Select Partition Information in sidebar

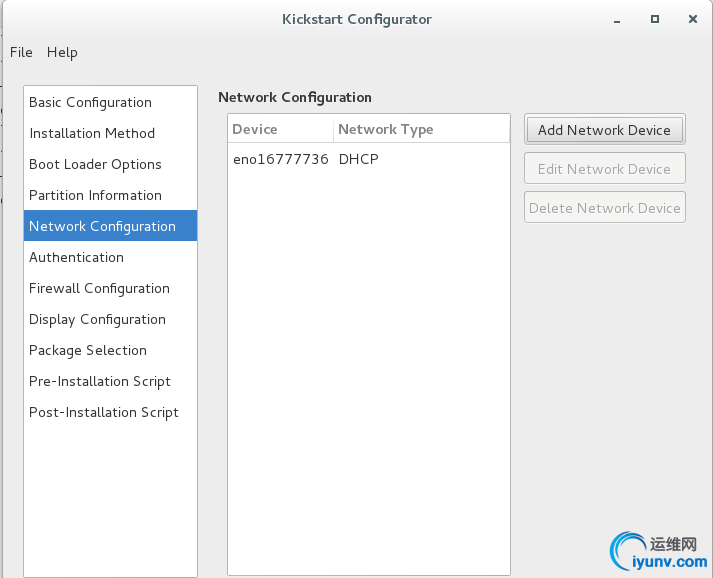[95, 195]
